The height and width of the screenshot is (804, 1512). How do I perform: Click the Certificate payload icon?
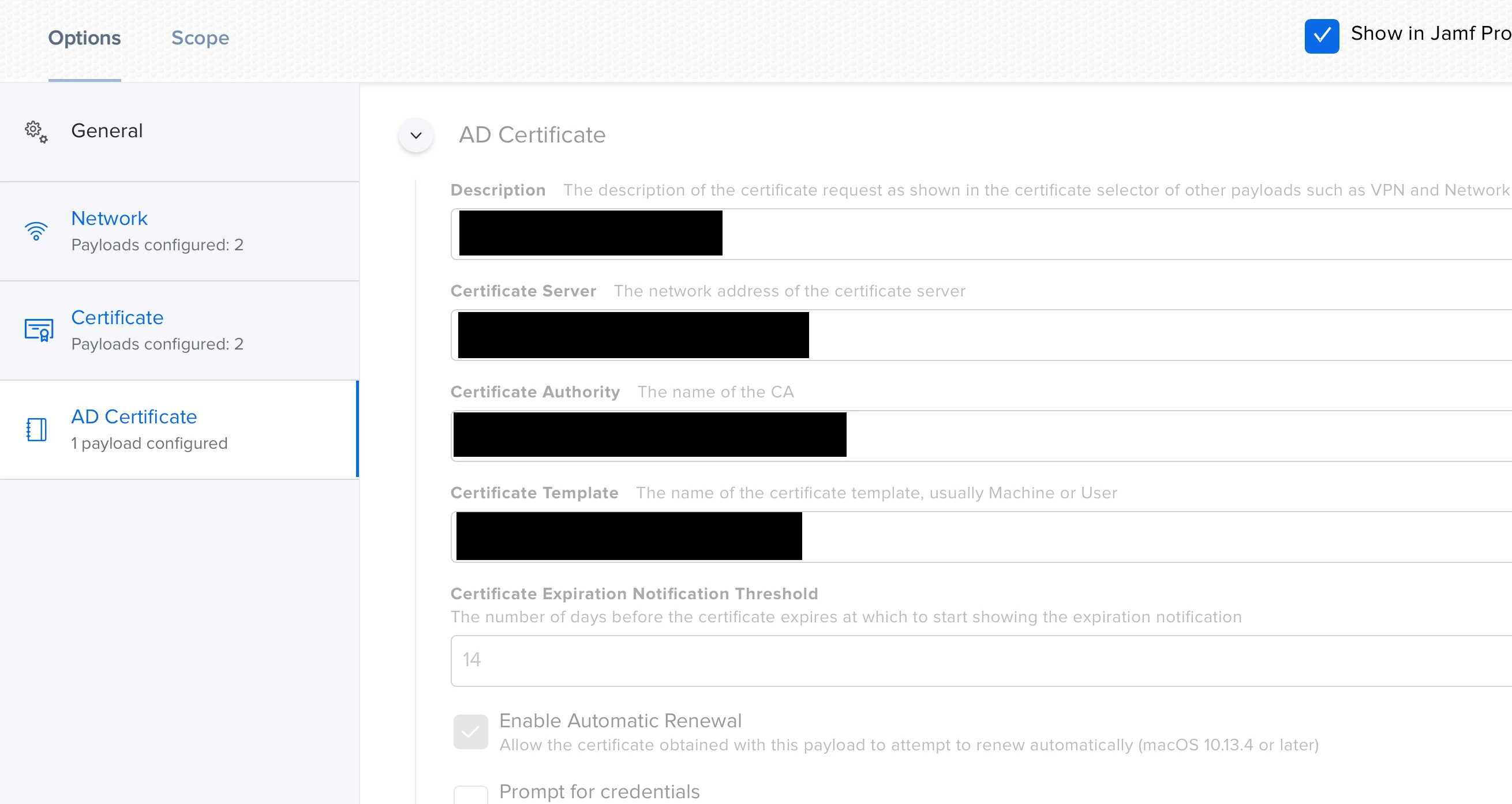pyautogui.click(x=39, y=330)
